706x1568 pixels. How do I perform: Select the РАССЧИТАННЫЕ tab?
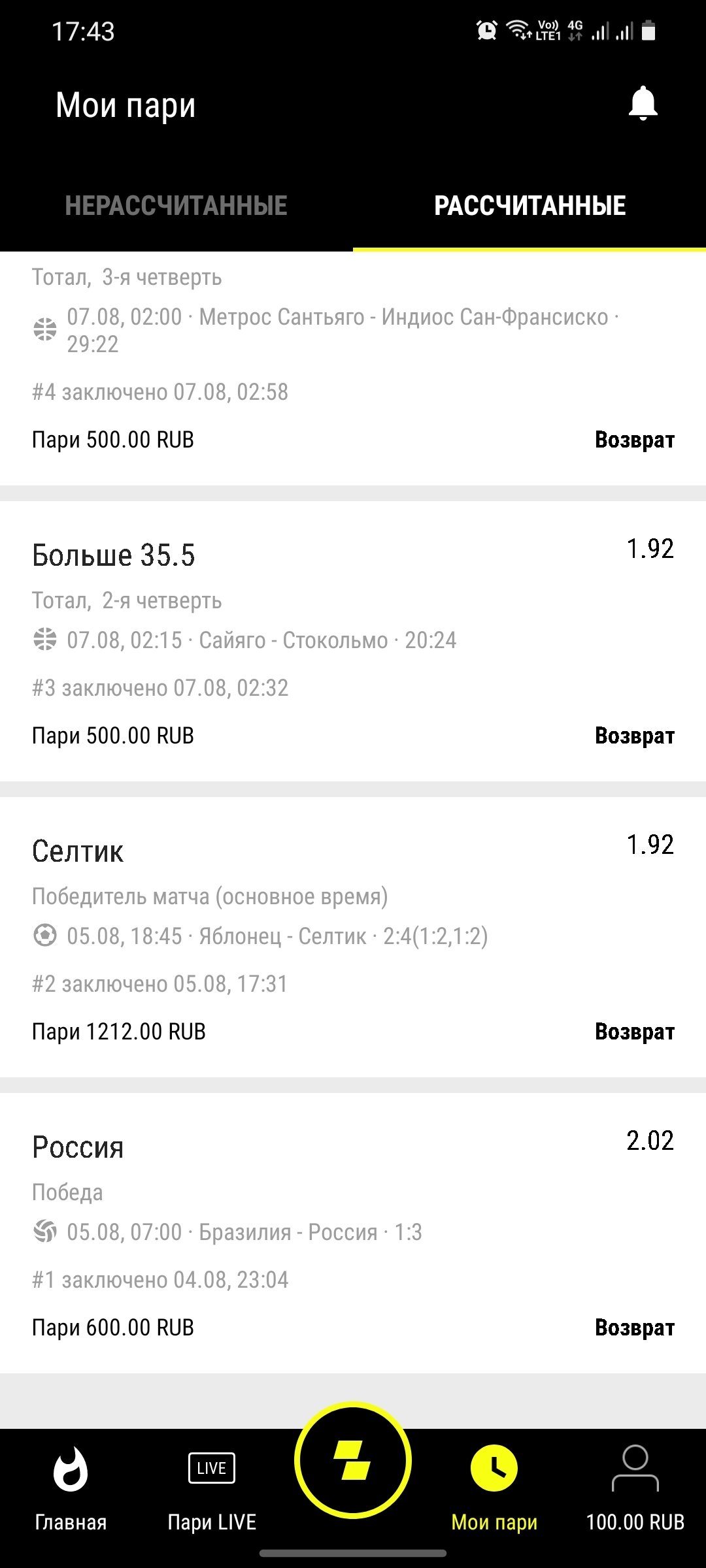click(x=529, y=206)
